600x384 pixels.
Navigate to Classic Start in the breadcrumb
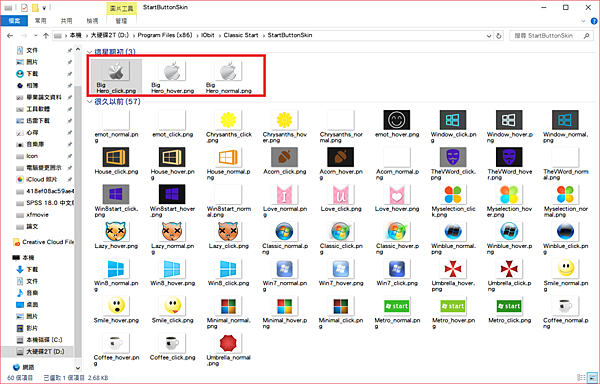[x=241, y=35]
